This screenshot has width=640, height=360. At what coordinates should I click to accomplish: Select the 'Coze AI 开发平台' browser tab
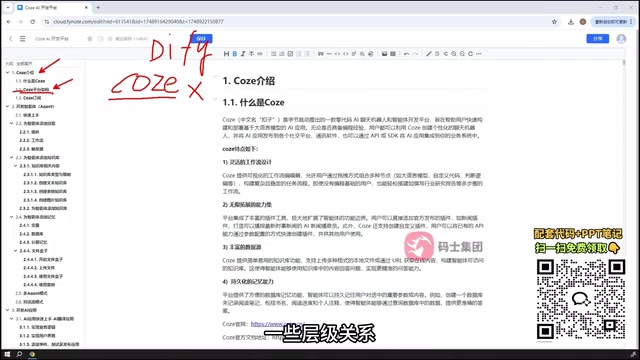[x=53, y=7]
